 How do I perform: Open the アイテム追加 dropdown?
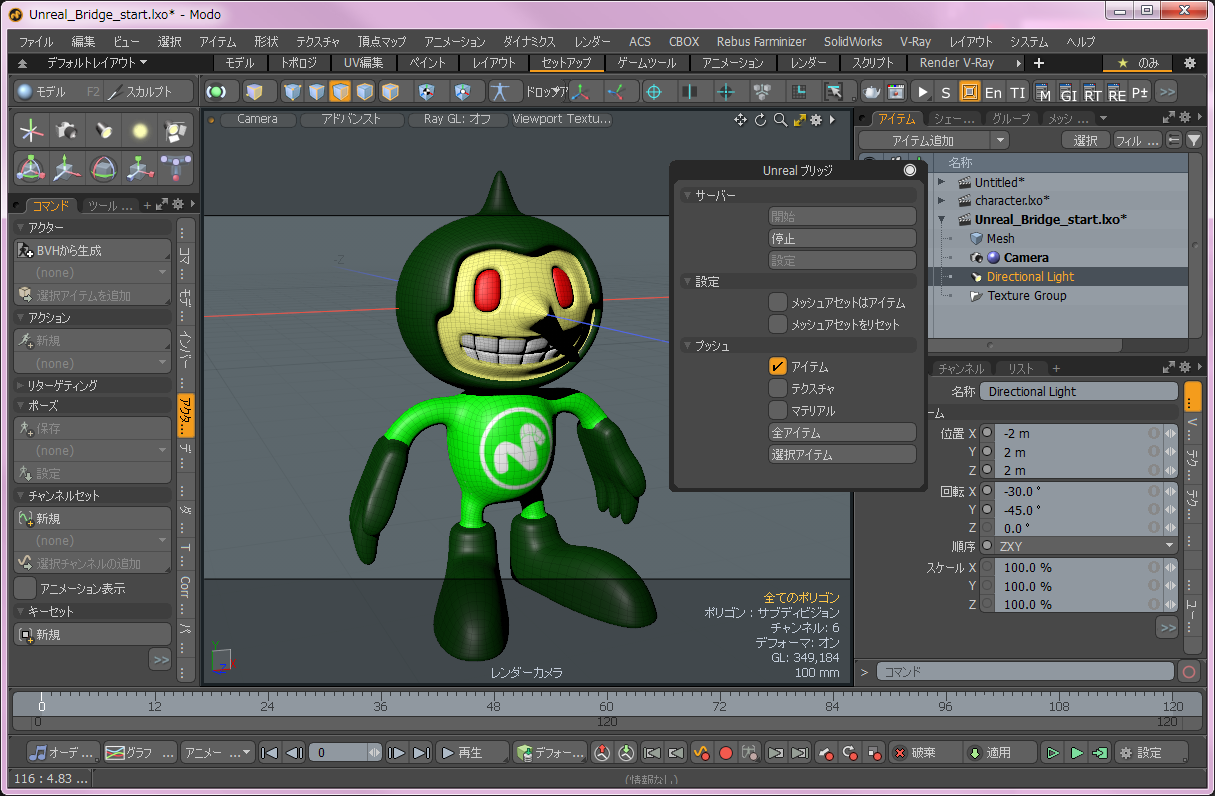932,141
